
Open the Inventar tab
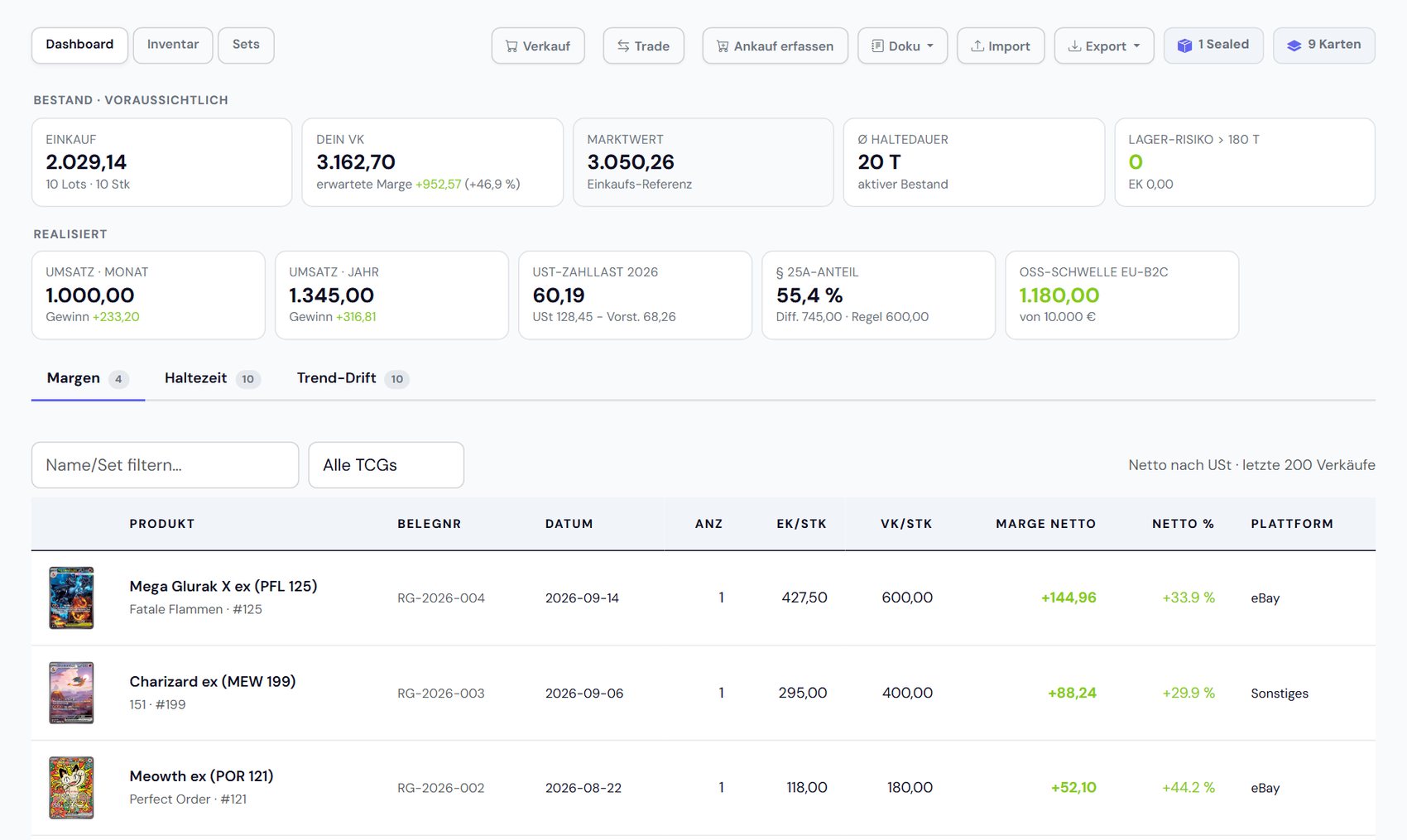click(173, 45)
